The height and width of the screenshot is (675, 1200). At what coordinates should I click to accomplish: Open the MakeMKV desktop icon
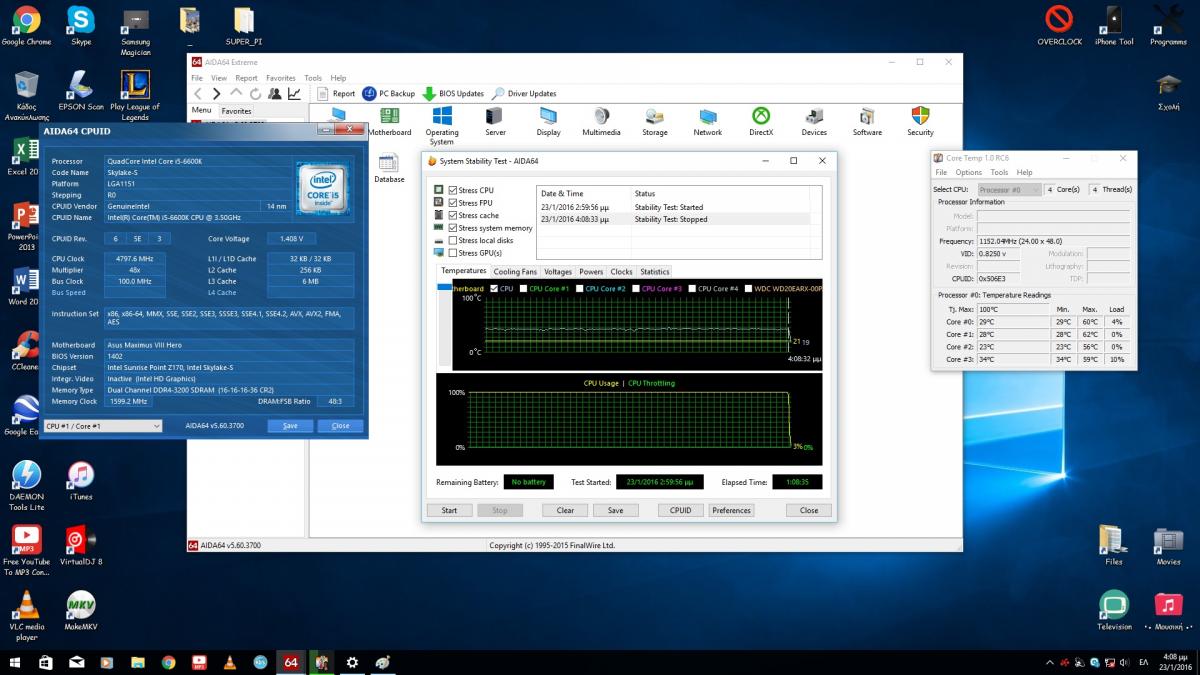coord(81,611)
